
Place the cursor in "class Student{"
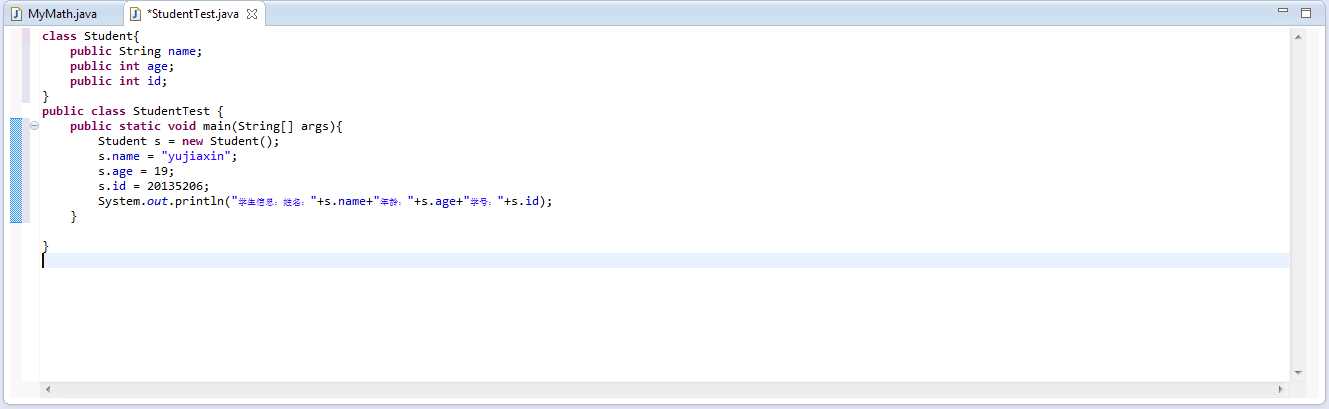[x=90, y=36]
